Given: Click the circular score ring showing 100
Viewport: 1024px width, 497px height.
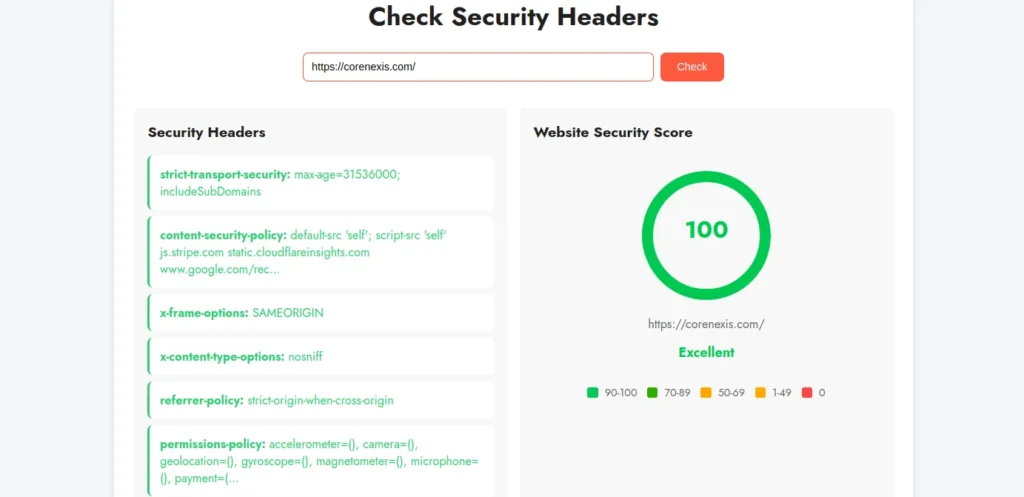Looking at the screenshot, I should [706, 236].
